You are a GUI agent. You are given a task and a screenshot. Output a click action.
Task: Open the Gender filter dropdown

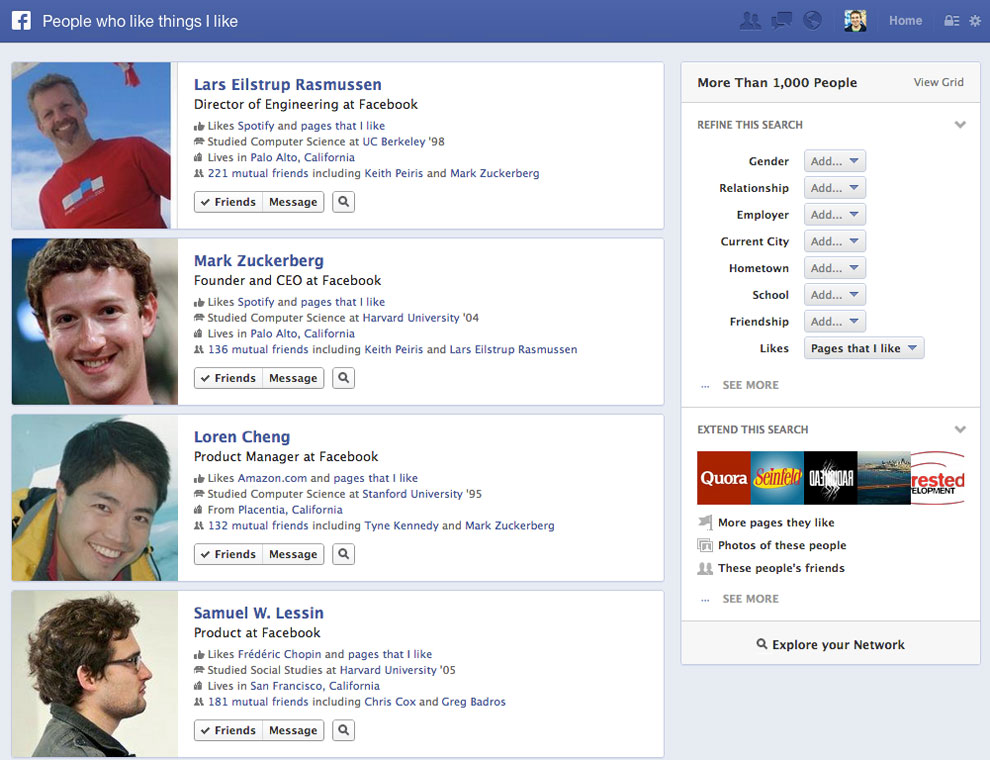(834, 161)
